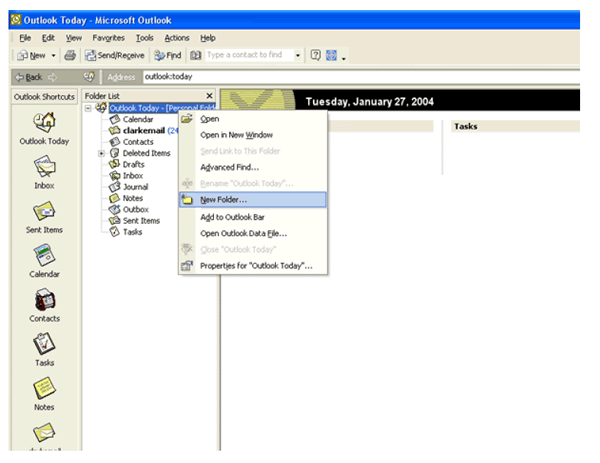Click the Outlook Shortcuts group button
The height and width of the screenshot is (463, 600).
coord(44,97)
